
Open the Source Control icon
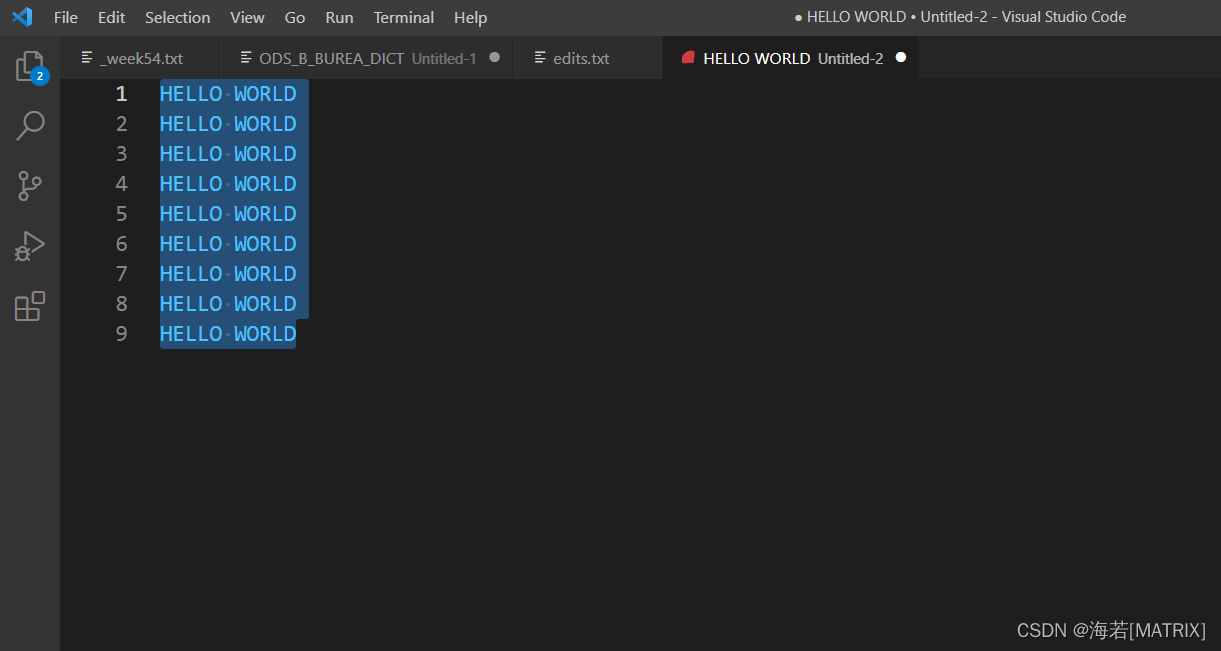click(x=30, y=185)
